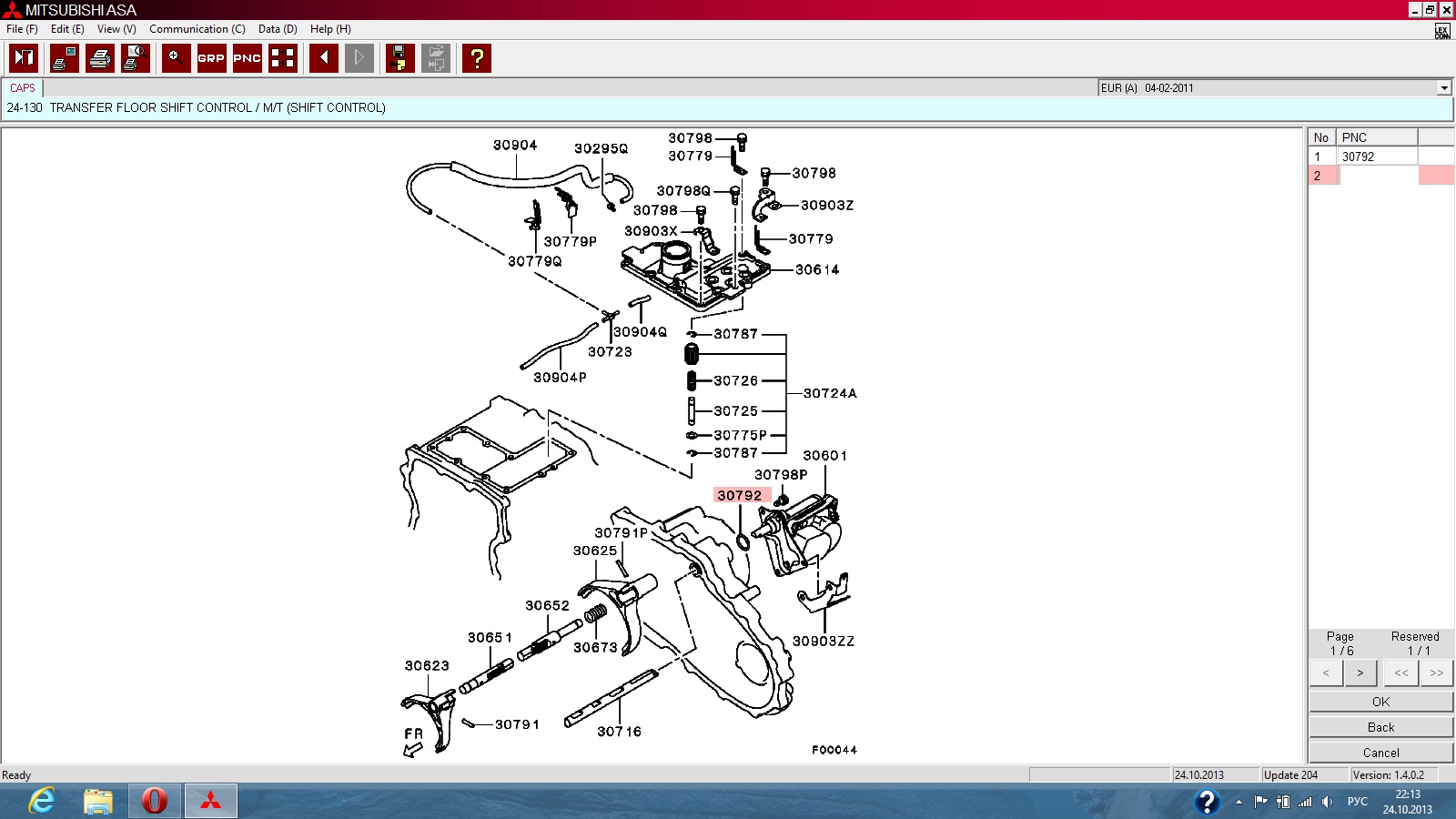Open Opera browser from the taskbar
The image size is (1456, 819).
coord(155,801)
